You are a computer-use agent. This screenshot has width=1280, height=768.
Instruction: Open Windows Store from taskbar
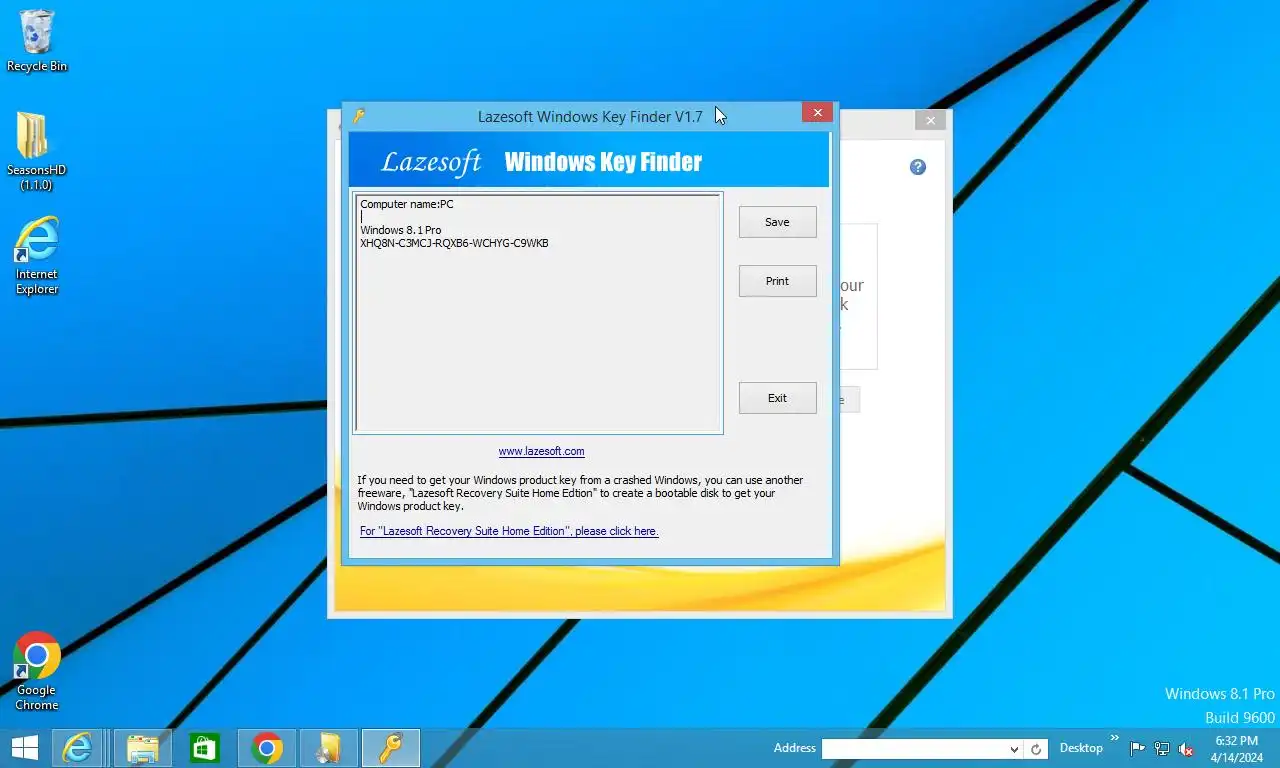coord(205,748)
